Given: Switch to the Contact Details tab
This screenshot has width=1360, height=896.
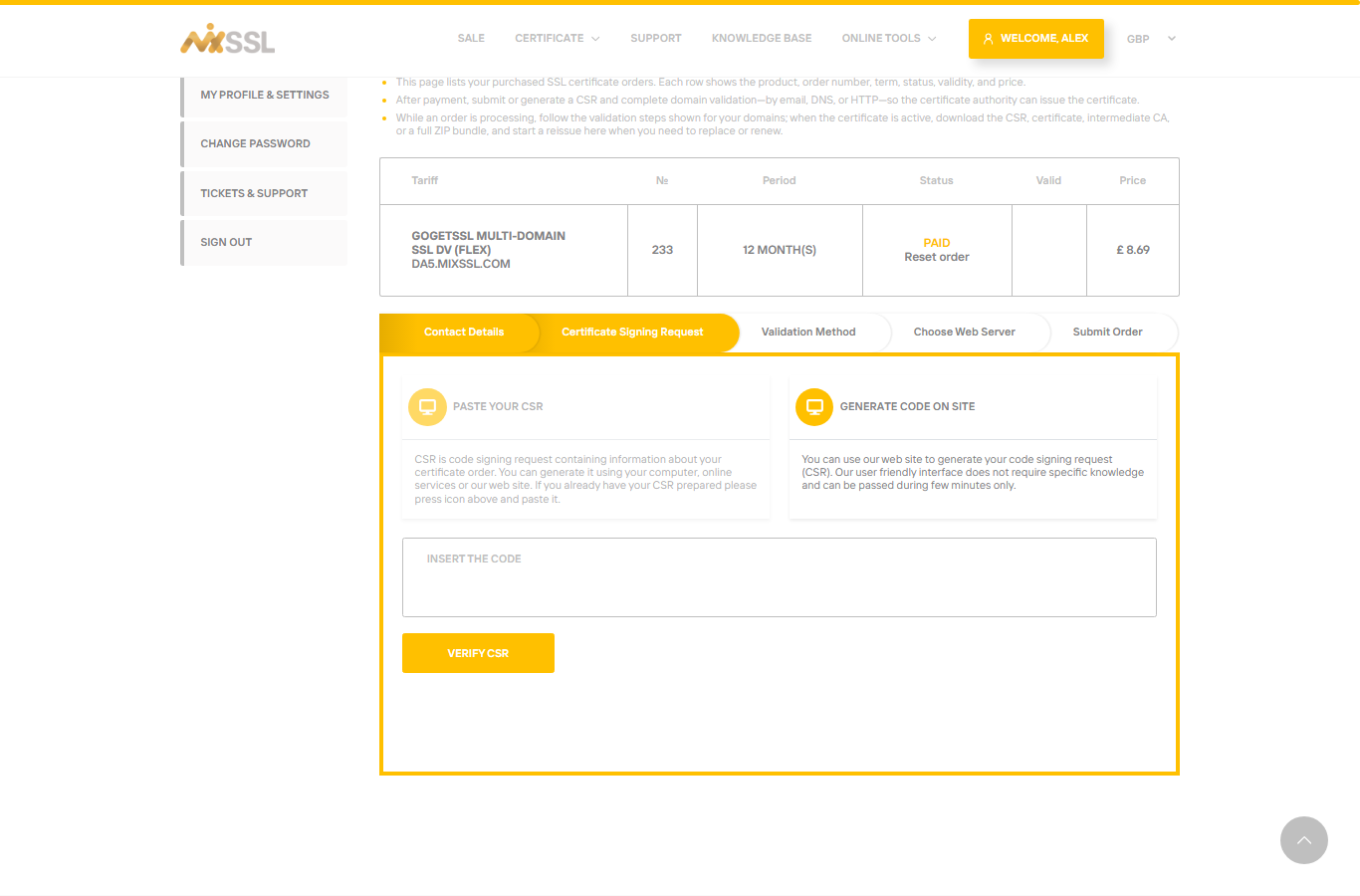Looking at the screenshot, I should point(464,332).
